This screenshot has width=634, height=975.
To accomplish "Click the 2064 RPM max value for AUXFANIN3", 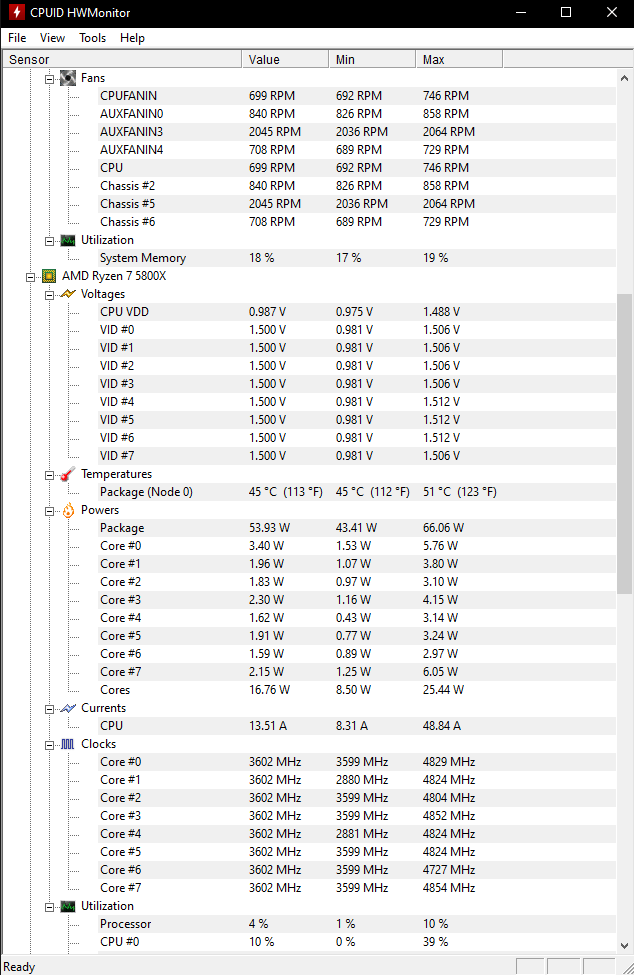I will click(449, 132).
